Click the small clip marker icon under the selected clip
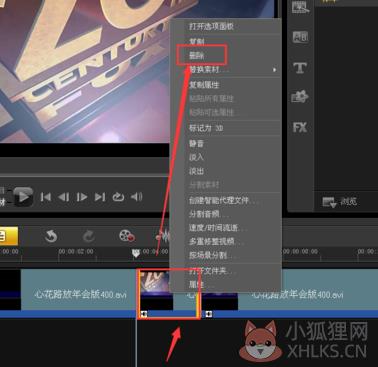This screenshot has height=367, width=378. [x=144, y=314]
